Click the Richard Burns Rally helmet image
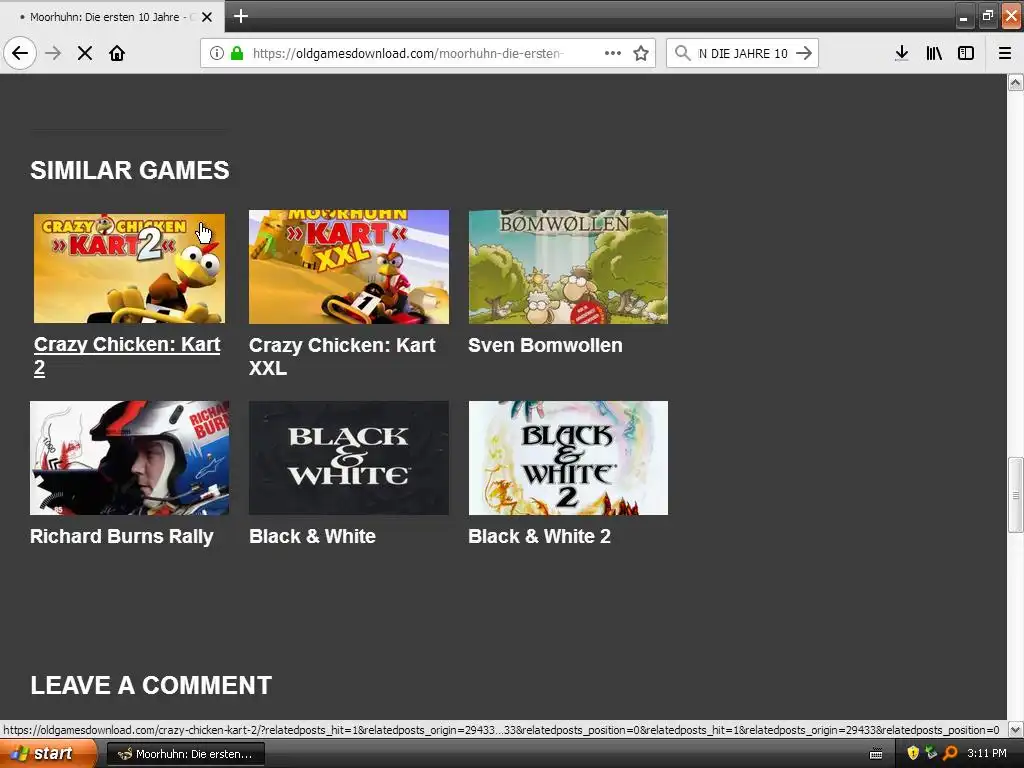This screenshot has height=768, width=1024. [129, 458]
